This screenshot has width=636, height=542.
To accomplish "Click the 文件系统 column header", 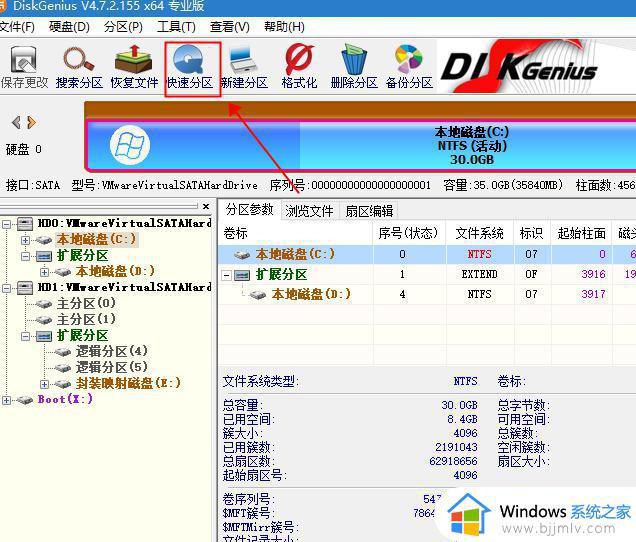I will [x=479, y=233].
